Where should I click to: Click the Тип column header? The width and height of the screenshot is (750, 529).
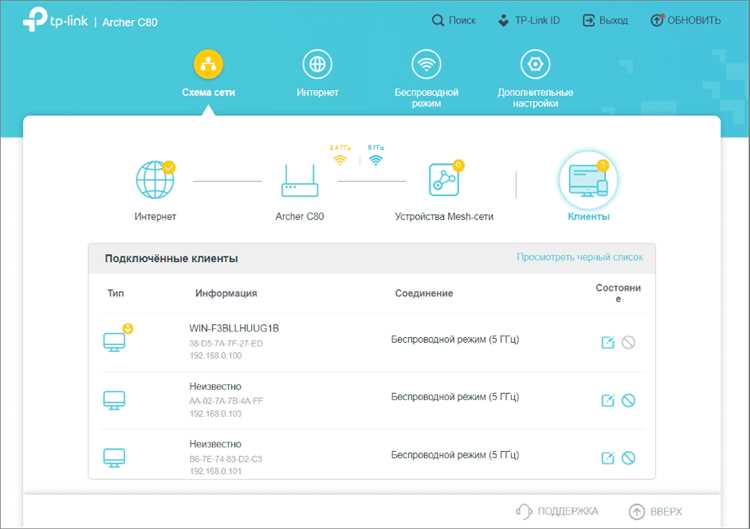pos(116,293)
